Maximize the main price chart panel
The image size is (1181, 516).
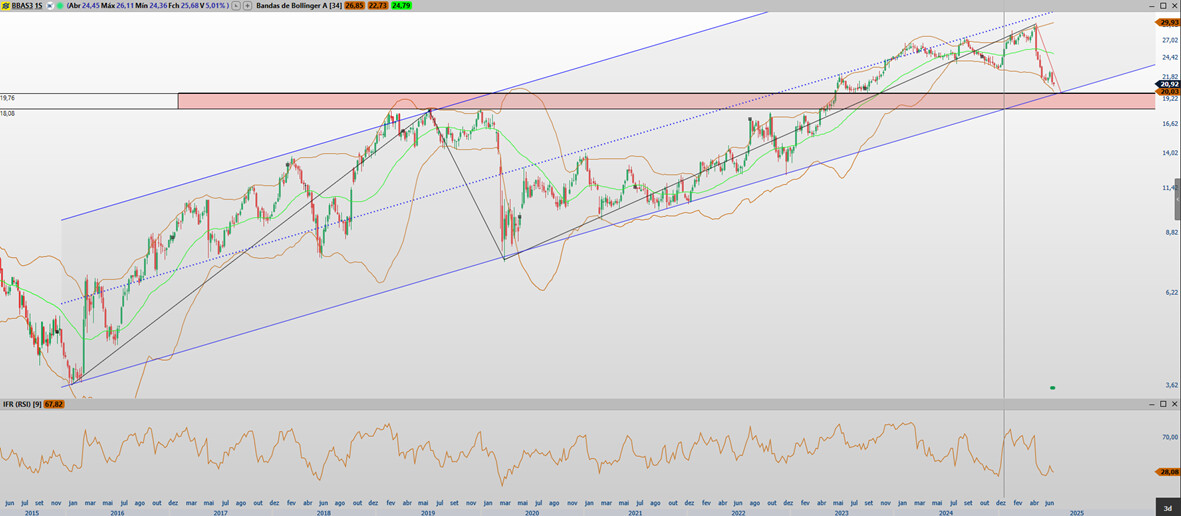tap(1162, 5)
